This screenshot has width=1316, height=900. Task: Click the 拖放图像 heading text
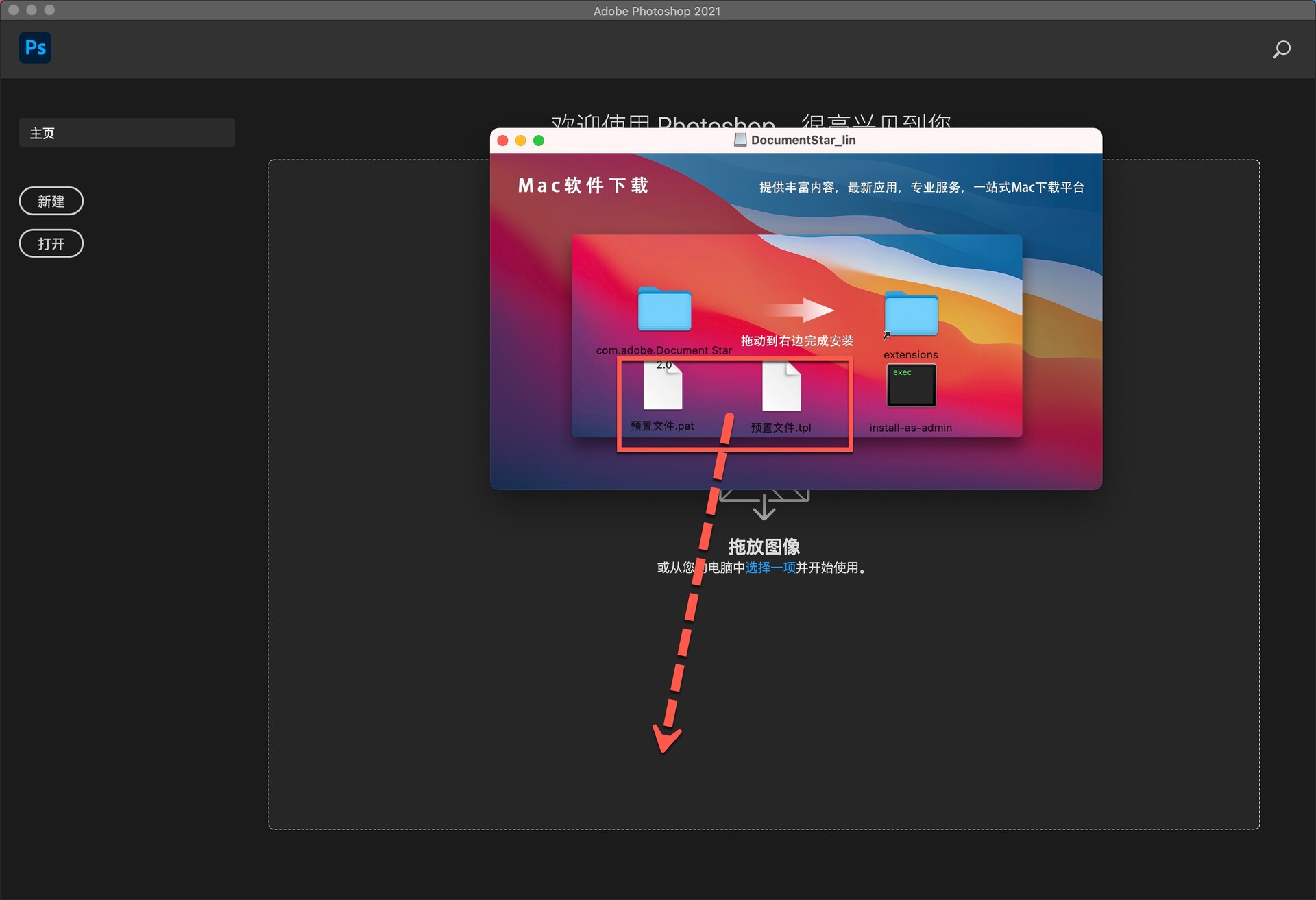[x=764, y=546]
